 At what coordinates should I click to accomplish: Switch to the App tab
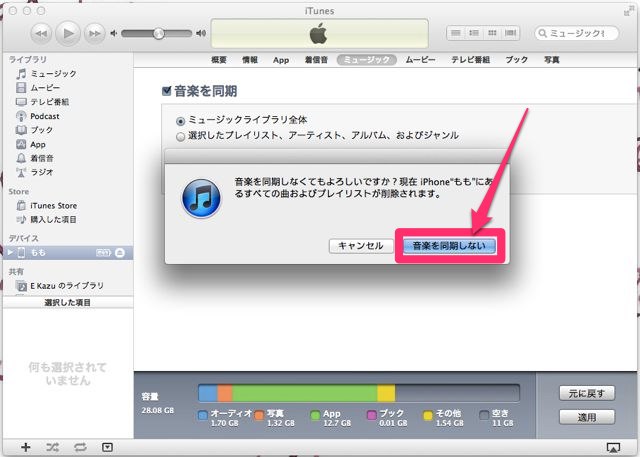tap(281, 60)
